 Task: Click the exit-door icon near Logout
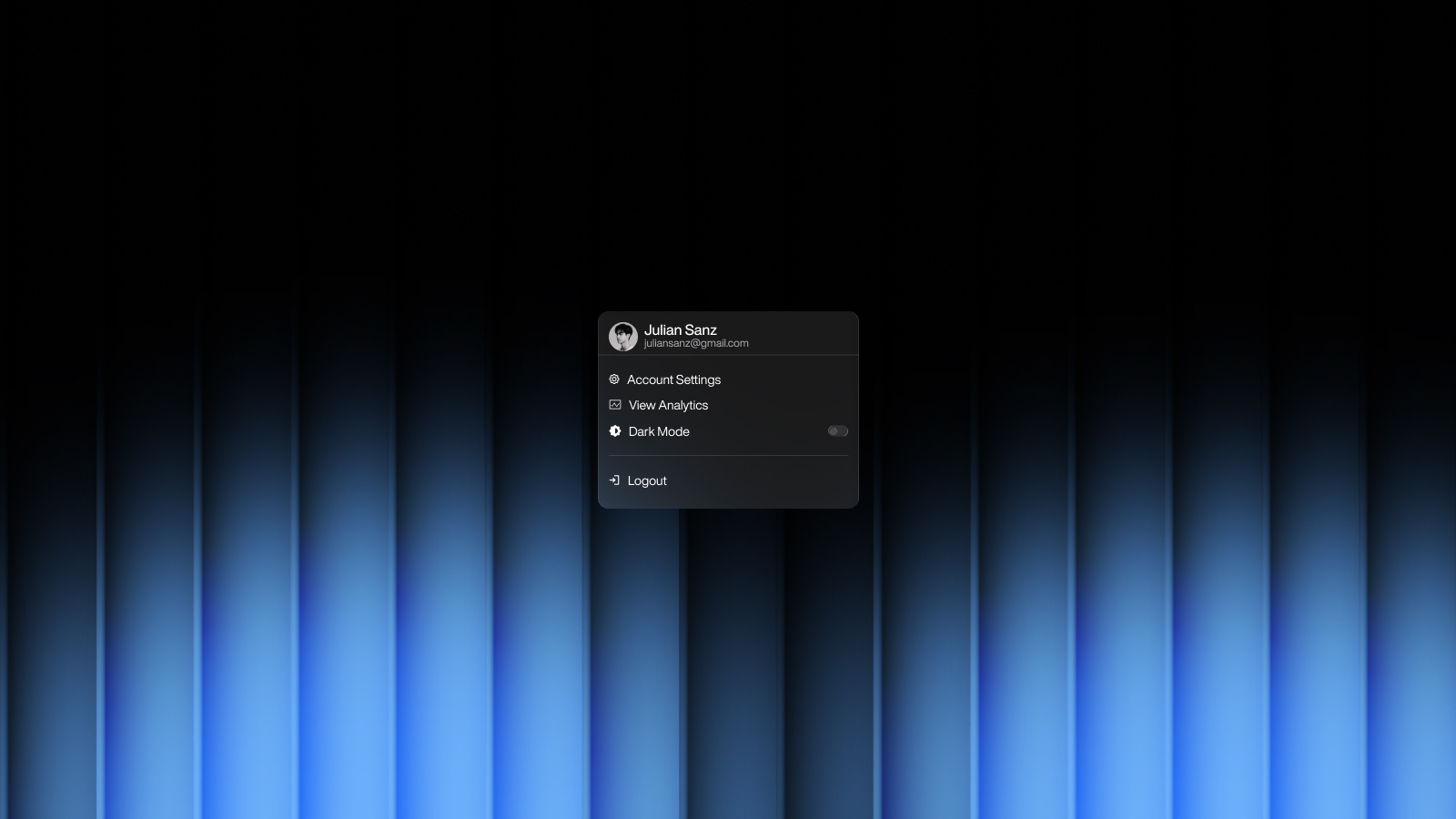click(x=615, y=480)
